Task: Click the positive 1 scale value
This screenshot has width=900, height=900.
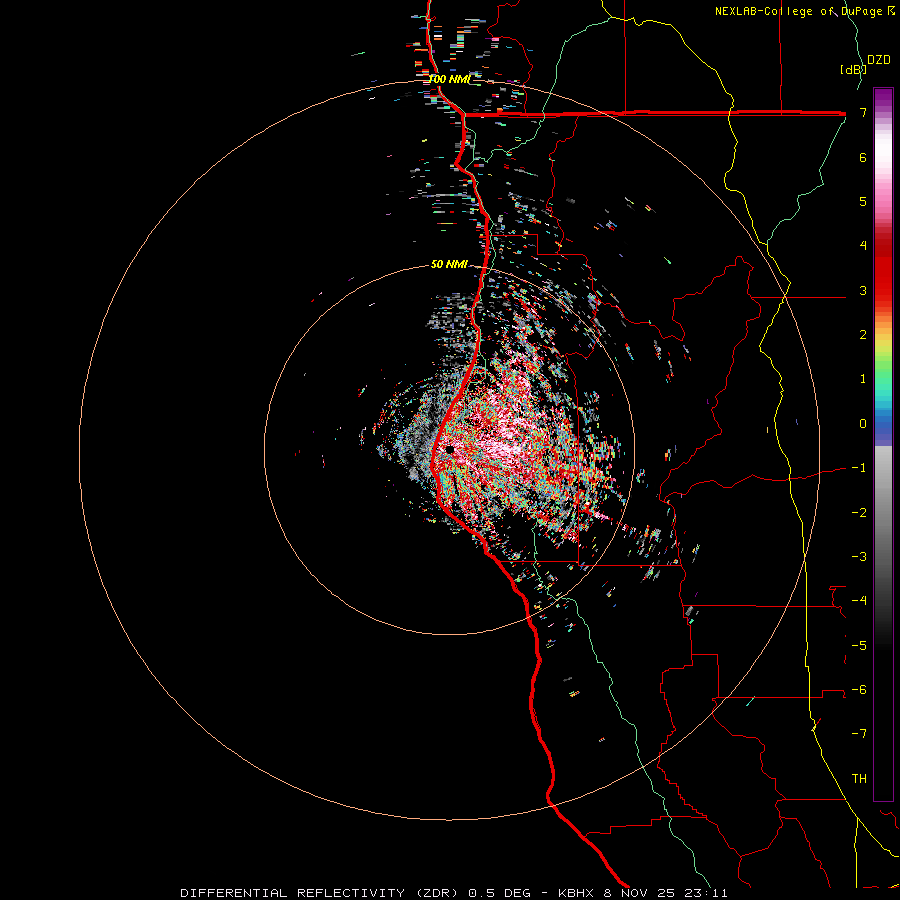Action: tap(863, 379)
